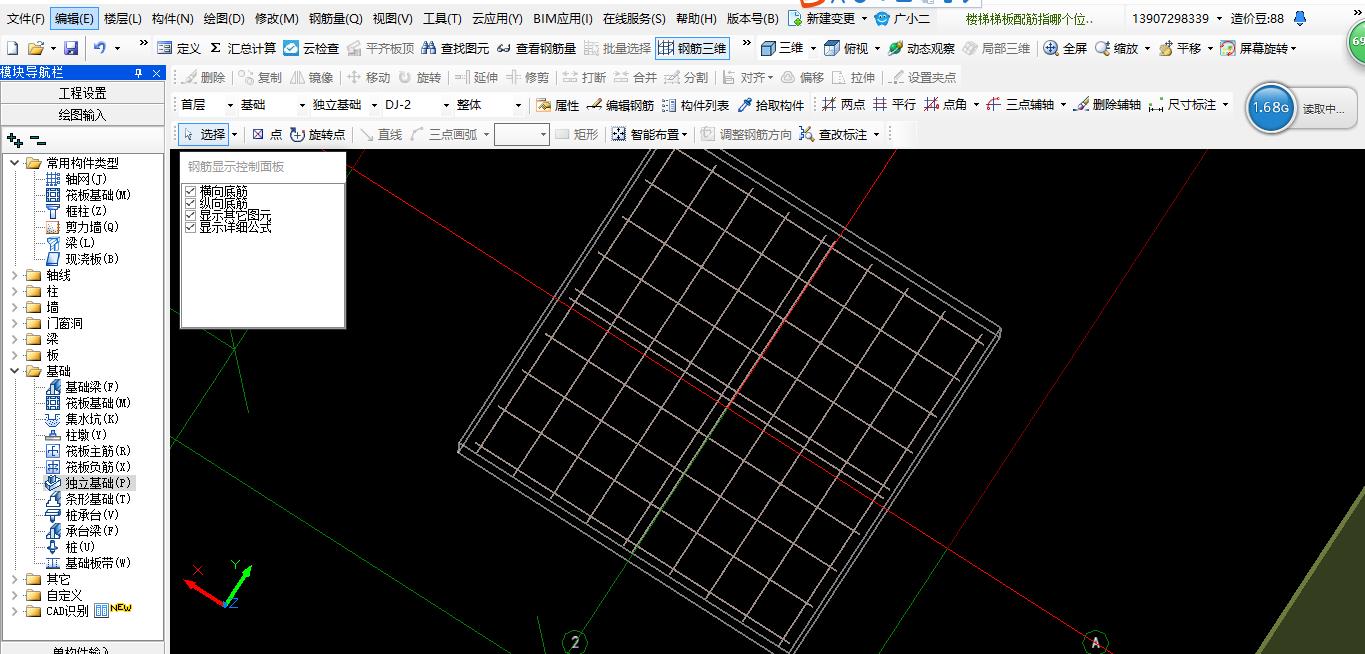Click 缩放 zoom tool
This screenshot has height=654, width=1365.
[1116, 48]
